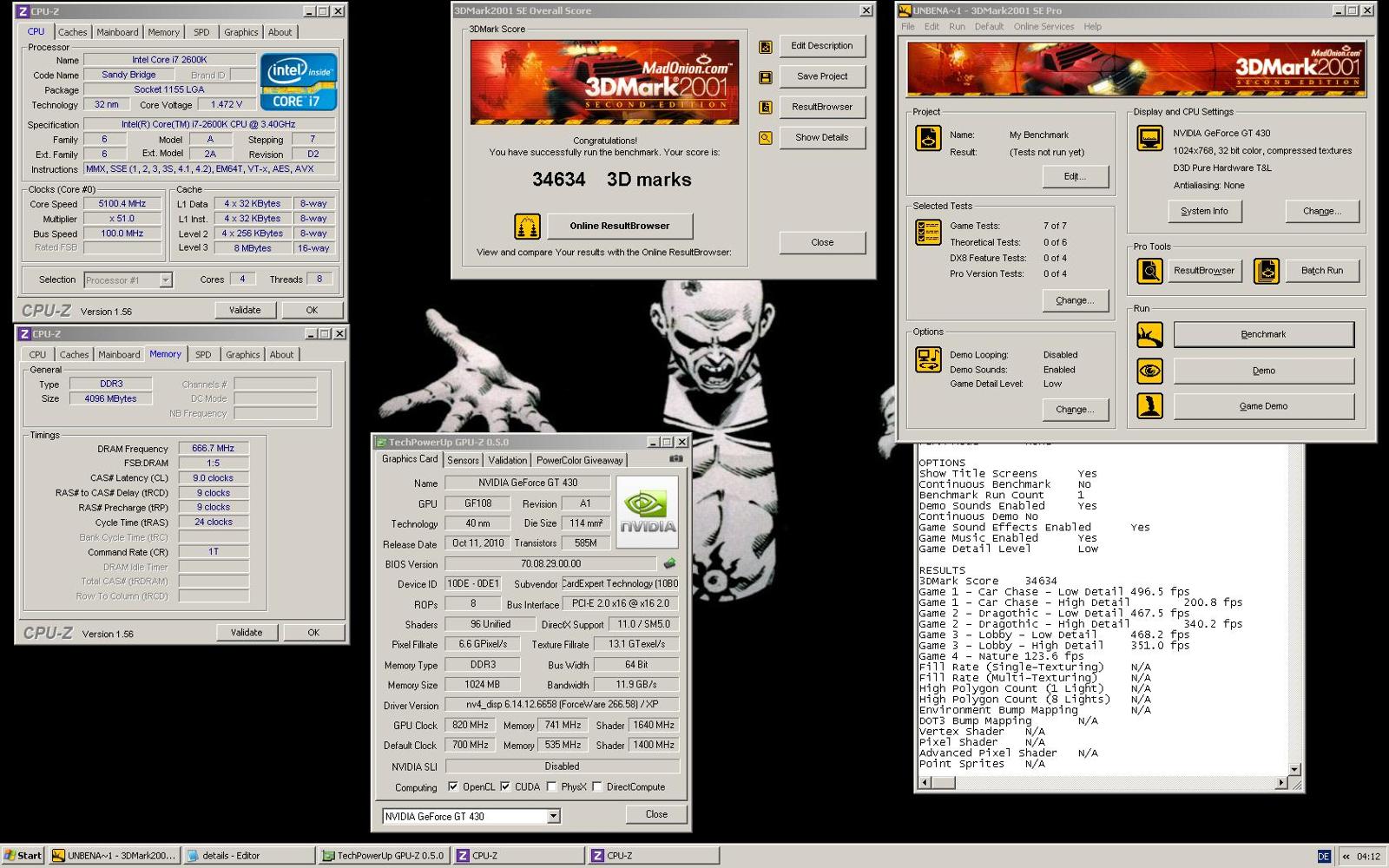The height and width of the screenshot is (868, 1389).
Task: Click the Batch Run button
Action: point(1321,271)
